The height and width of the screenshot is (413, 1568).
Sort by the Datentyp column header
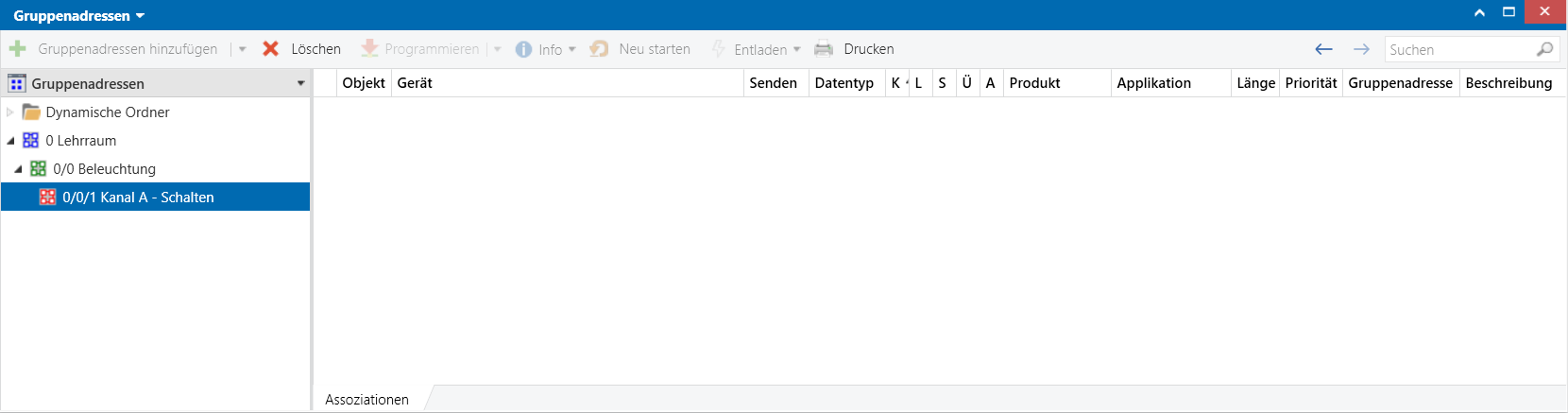coord(844,83)
